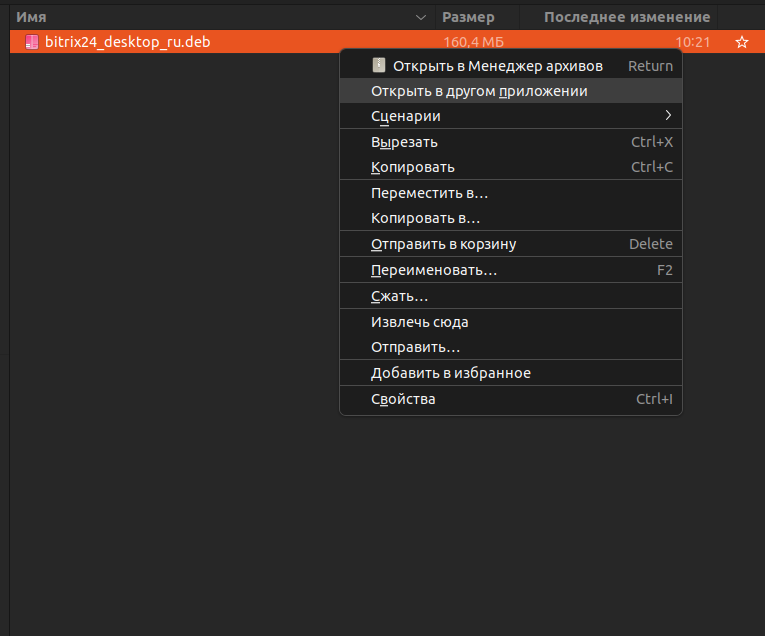Sort by Последнее изменение column header
This screenshot has height=636, width=765.
(619, 17)
